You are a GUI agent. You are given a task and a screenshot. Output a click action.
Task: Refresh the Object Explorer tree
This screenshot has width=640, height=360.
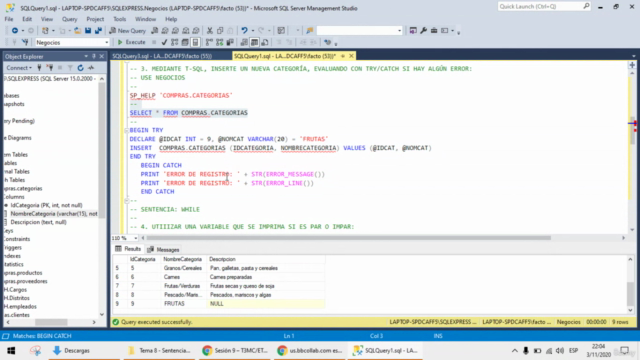pos(80,68)
